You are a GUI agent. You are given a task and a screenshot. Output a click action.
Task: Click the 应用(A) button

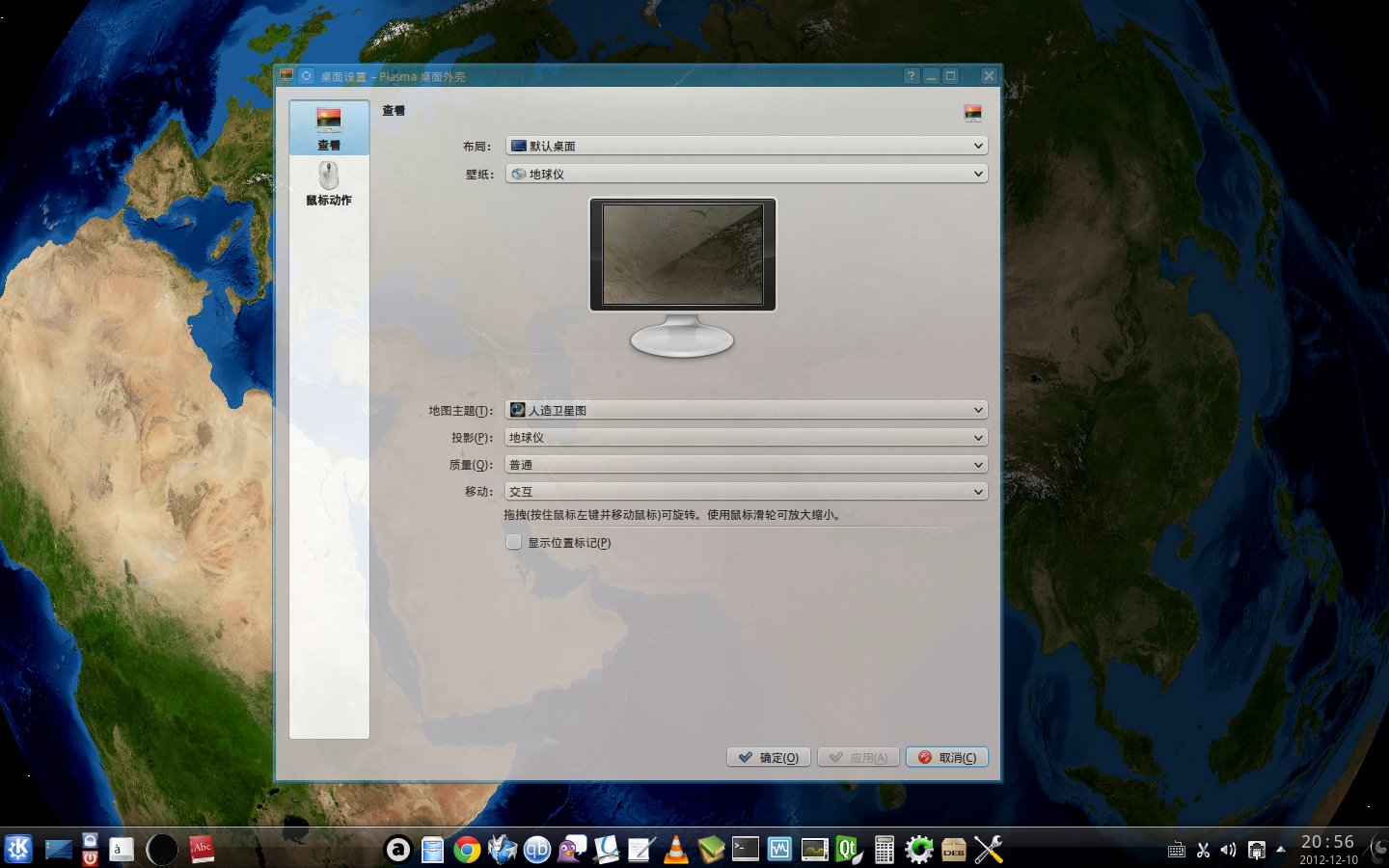[858, 757]
